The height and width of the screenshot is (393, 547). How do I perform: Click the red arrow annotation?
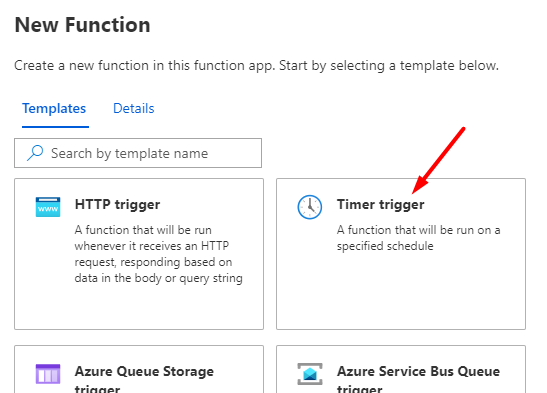point(439,160)
